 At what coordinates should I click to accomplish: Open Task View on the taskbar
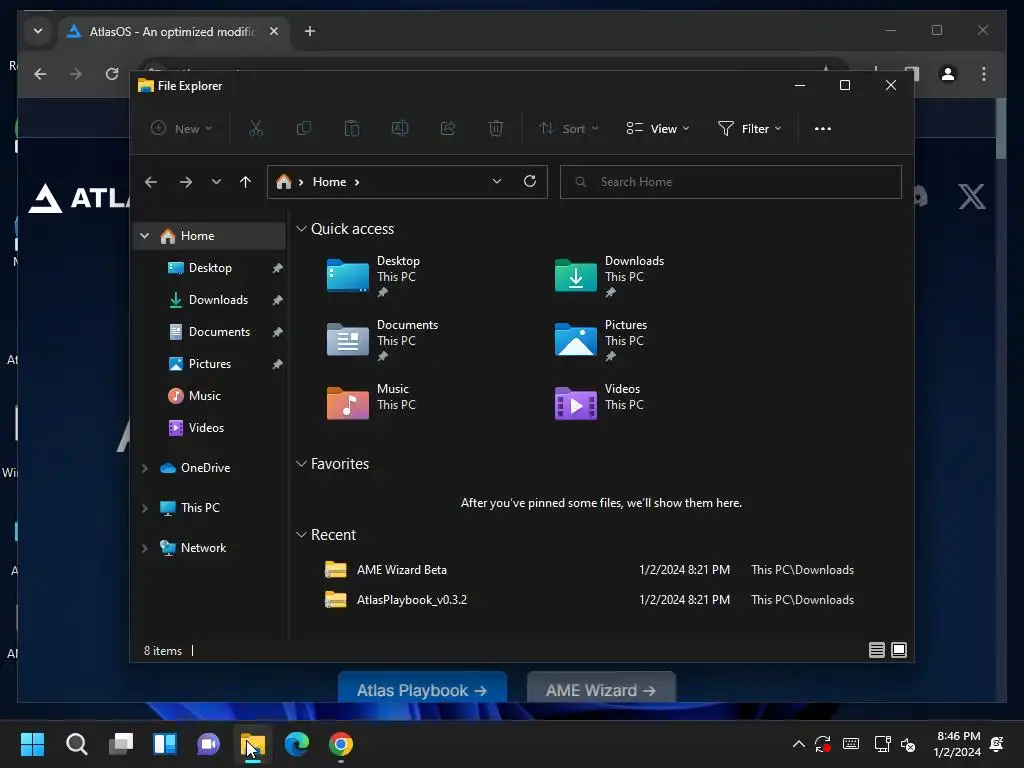(x=121, y=744)
